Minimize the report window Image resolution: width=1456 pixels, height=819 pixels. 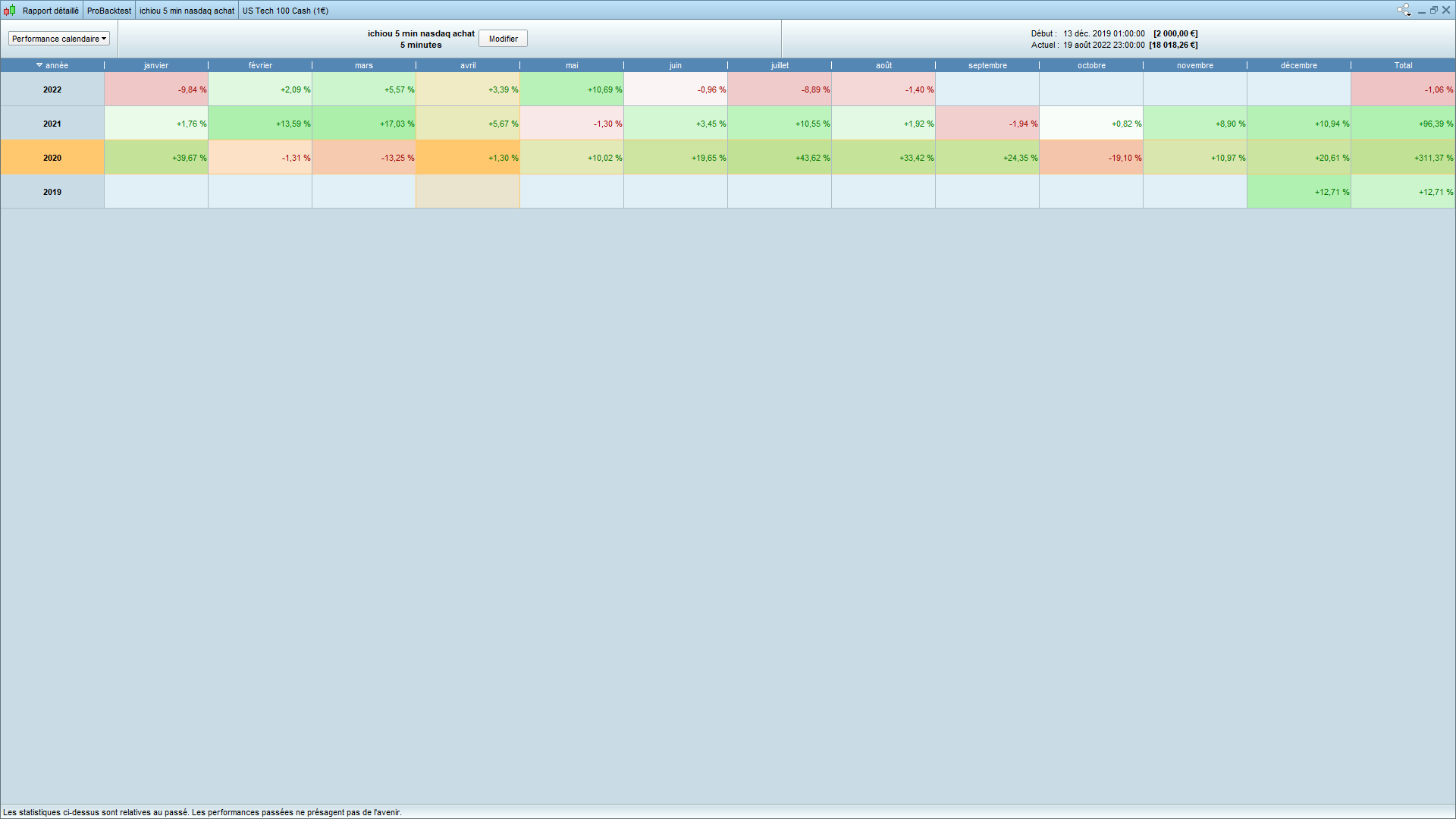(x=1422, y=11)
